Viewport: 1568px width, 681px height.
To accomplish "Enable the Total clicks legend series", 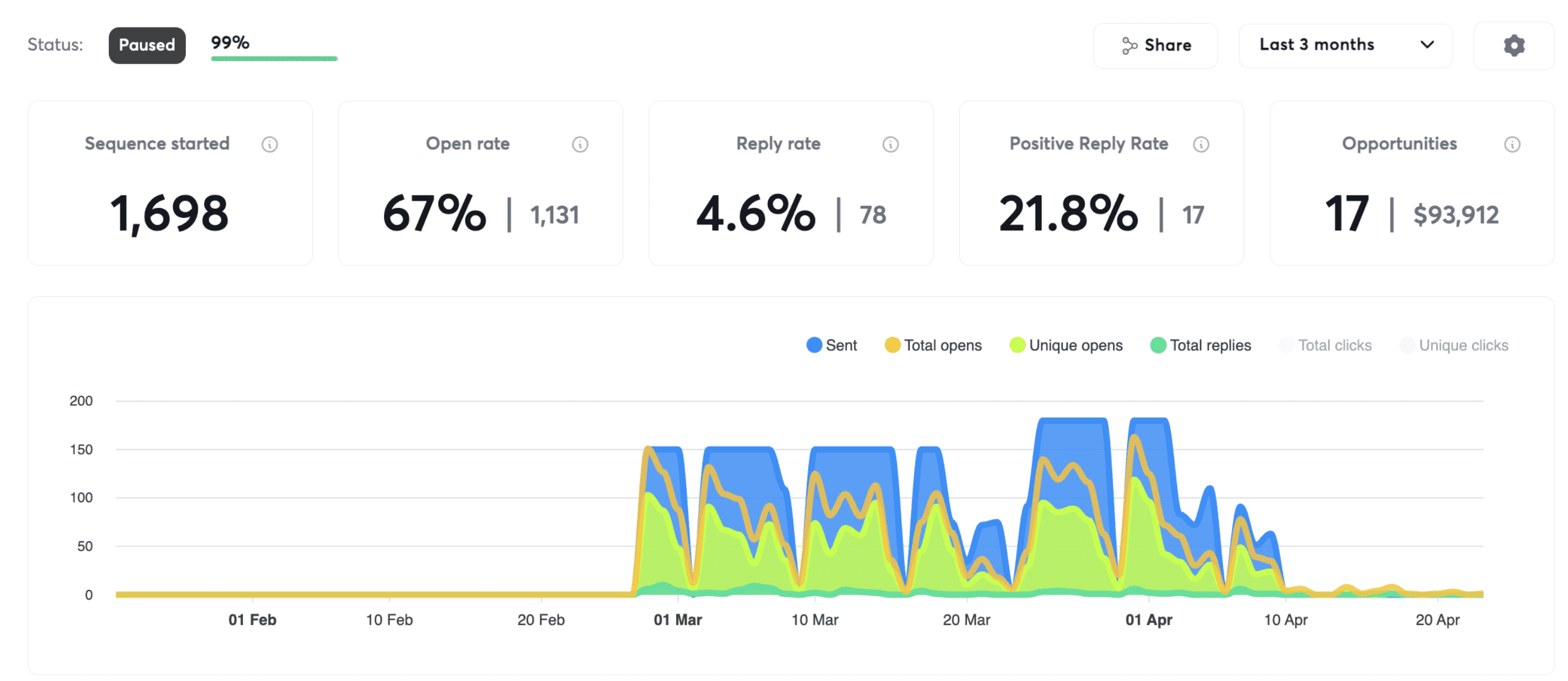I will (1325, 345).
